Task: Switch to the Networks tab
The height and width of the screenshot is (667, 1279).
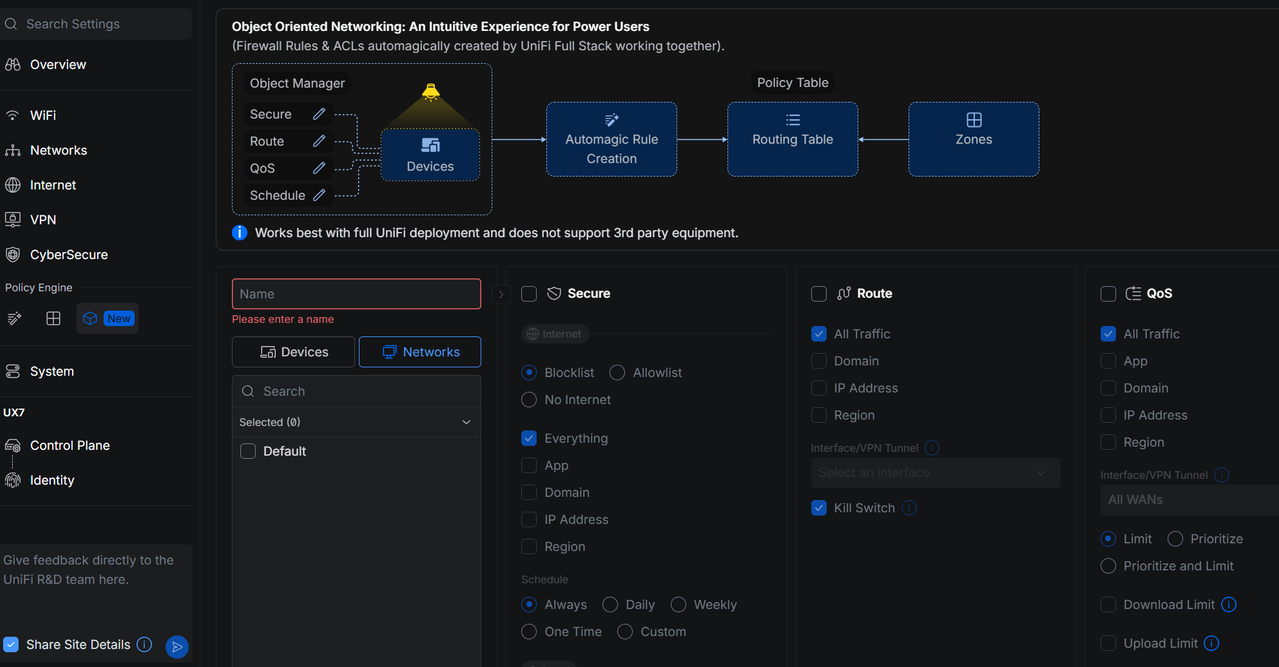Action: click(x=420, y=352)
